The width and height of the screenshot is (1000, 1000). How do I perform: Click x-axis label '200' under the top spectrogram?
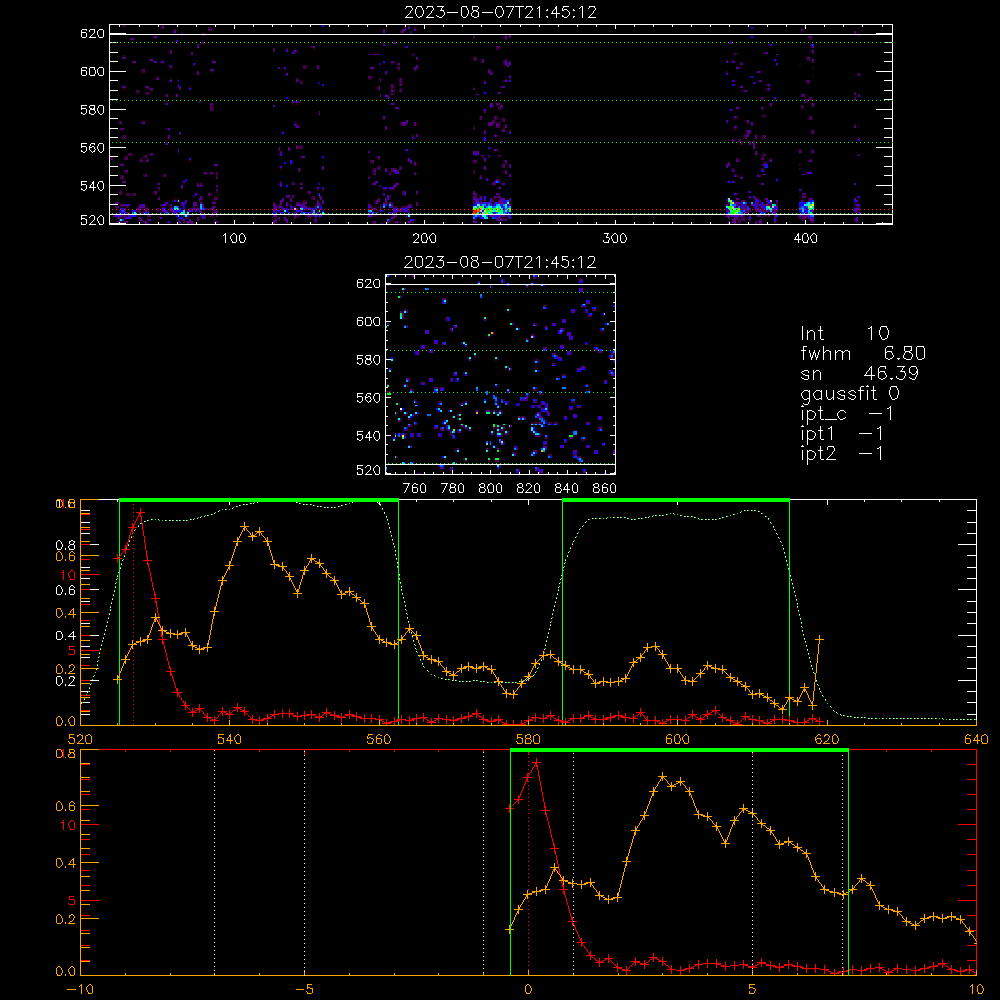pos(424,239)
